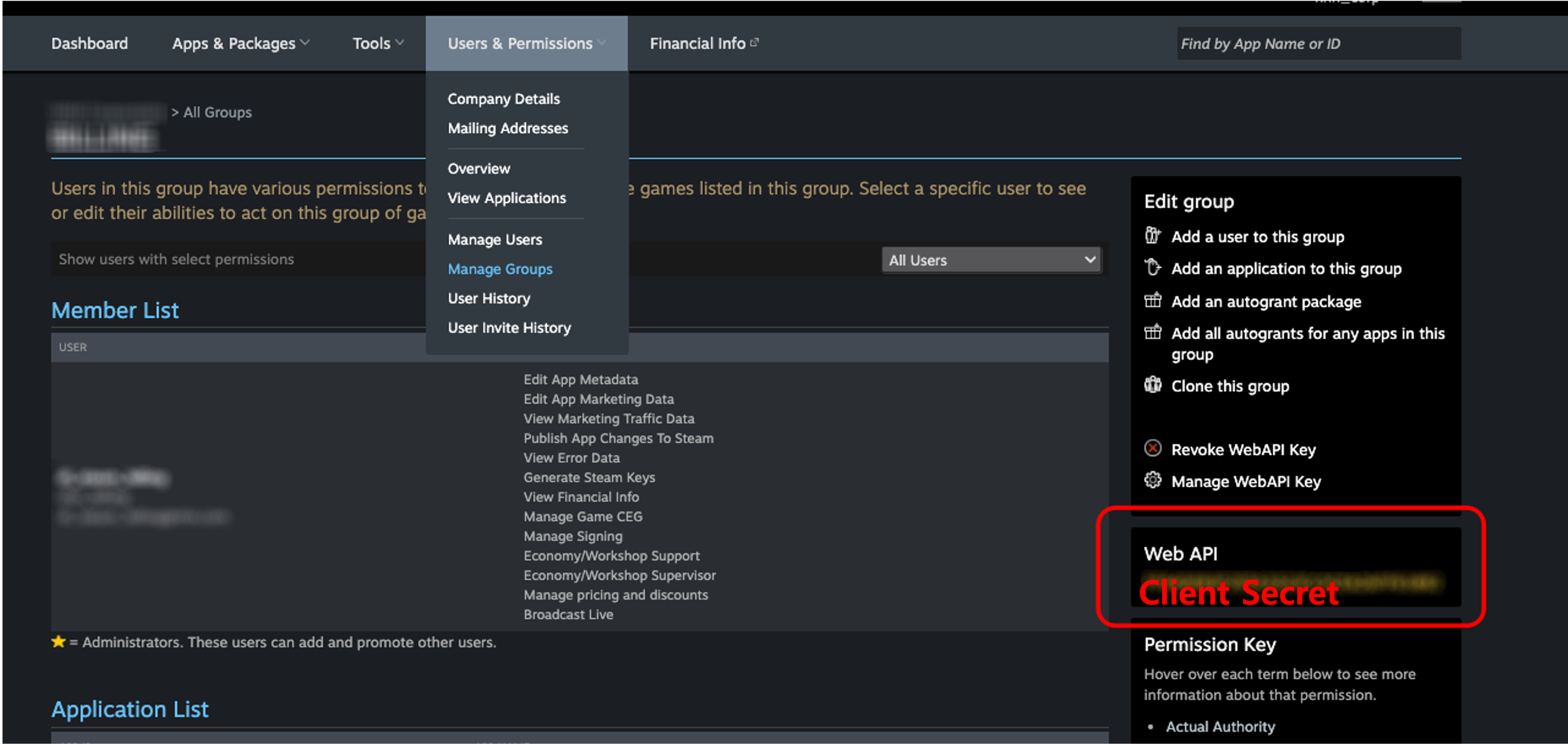This screenshot has height=744, width=1568.
Task: Expand the Tools menu
Action: coord(378,44)
